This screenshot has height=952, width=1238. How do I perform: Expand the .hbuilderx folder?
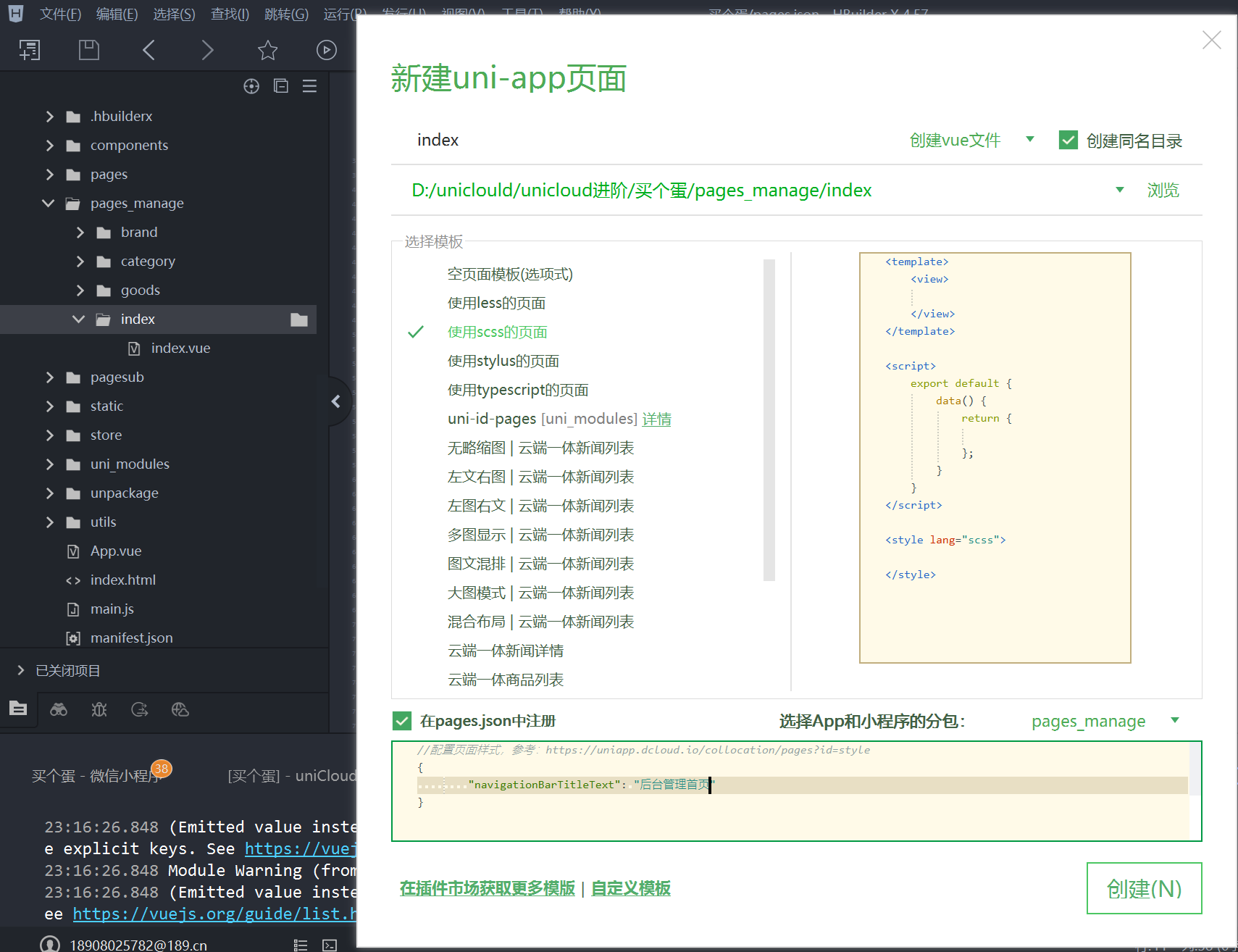tap(49, 116)
